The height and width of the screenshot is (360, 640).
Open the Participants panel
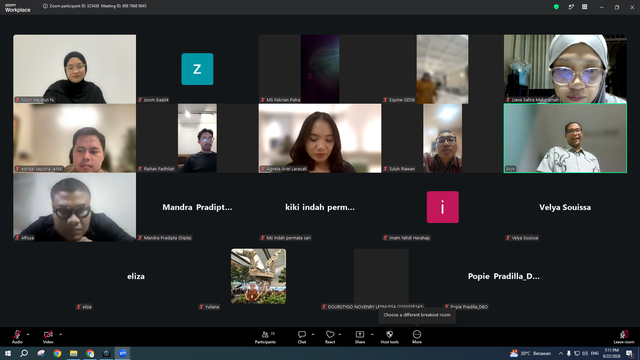(265, 337)
